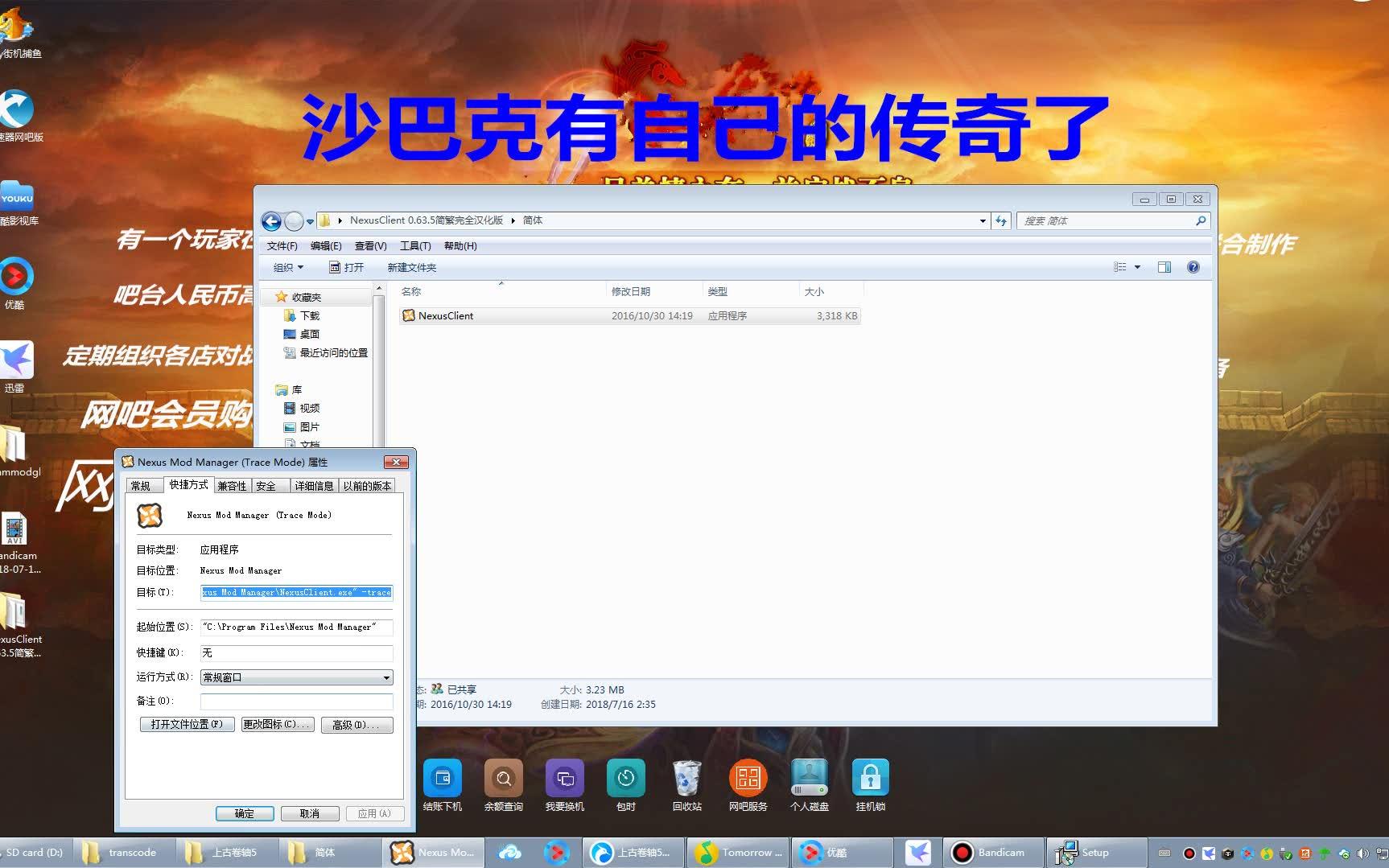This screenshot has height=868, width=1389.
Task: Open the 优酷 desktop icon on left
Action: tap(15, 282)
